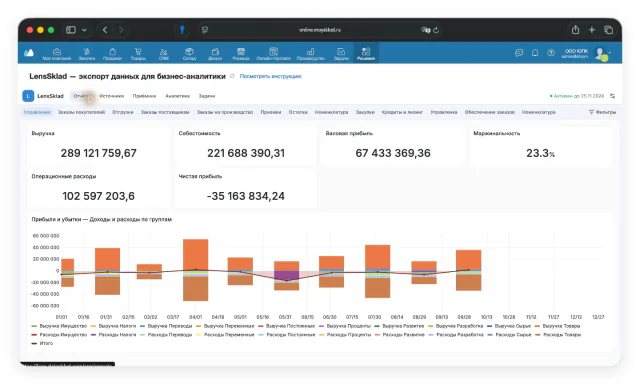The height and width of the screenshot is (384, 640).
Task: Click Safari share icon
Action: tap(575, 29)
